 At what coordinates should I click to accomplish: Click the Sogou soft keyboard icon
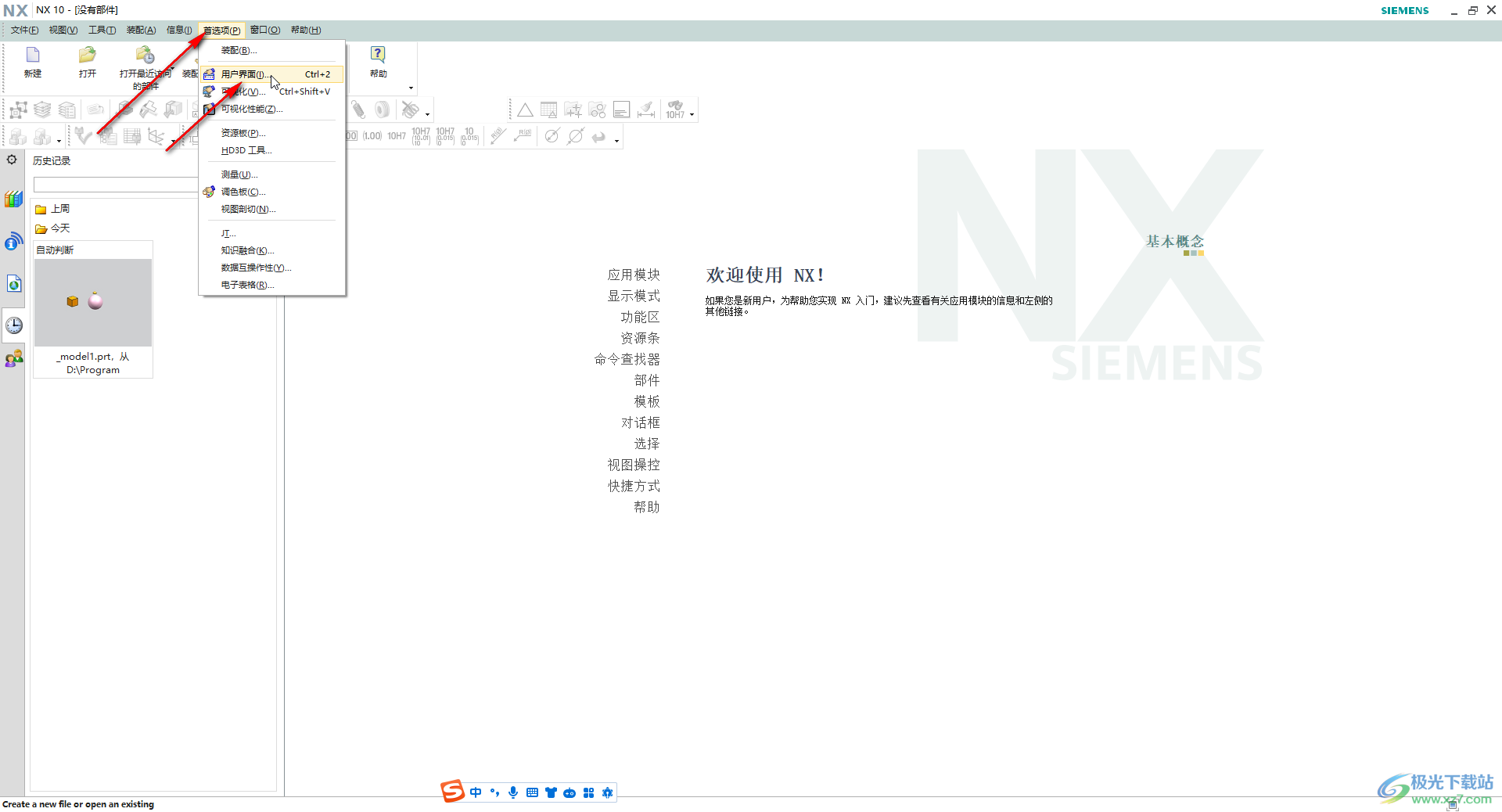click(x=532, y=792)
